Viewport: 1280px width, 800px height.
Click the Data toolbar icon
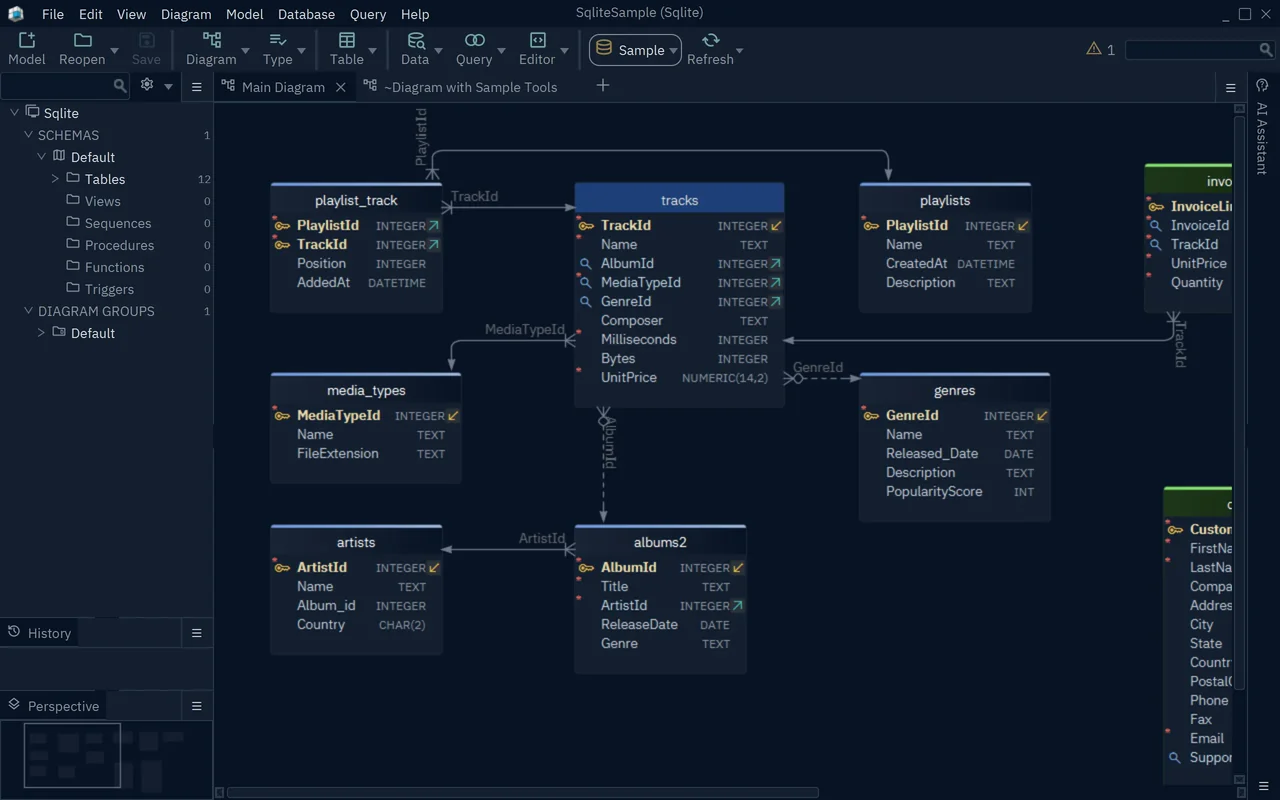[415, 41]
